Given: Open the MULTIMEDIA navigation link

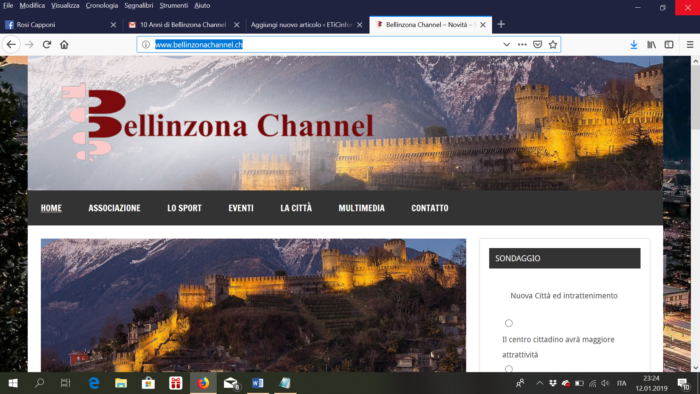Looking at the screenshot, I should tap(361, 208).
